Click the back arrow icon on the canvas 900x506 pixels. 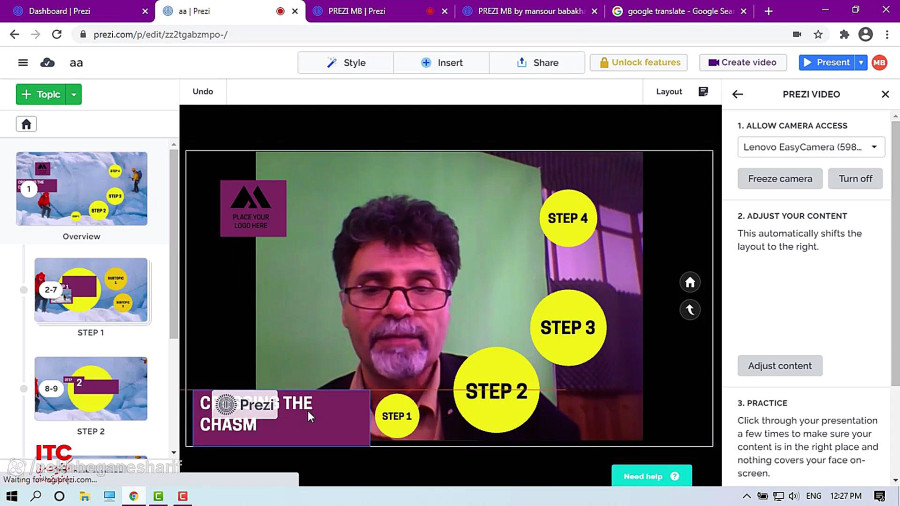[x=690, y=310]
